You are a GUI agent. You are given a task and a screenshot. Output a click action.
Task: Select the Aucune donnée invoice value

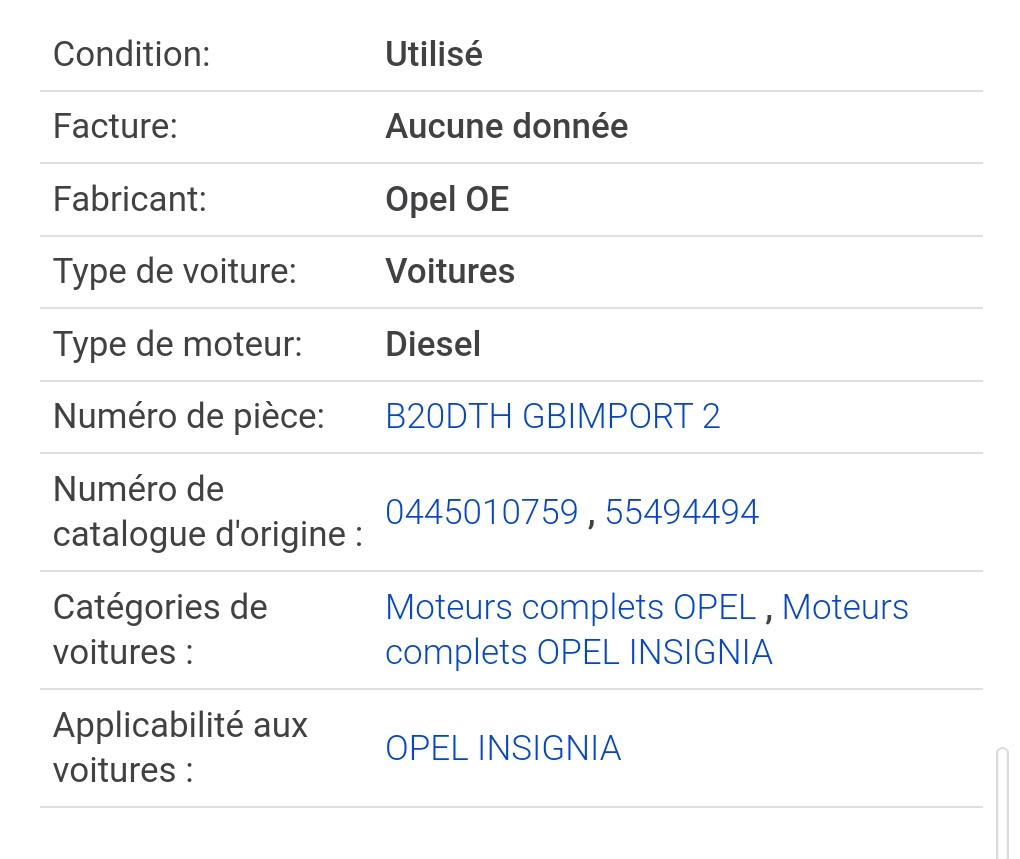pyautogui.click(x=507, y=126)
